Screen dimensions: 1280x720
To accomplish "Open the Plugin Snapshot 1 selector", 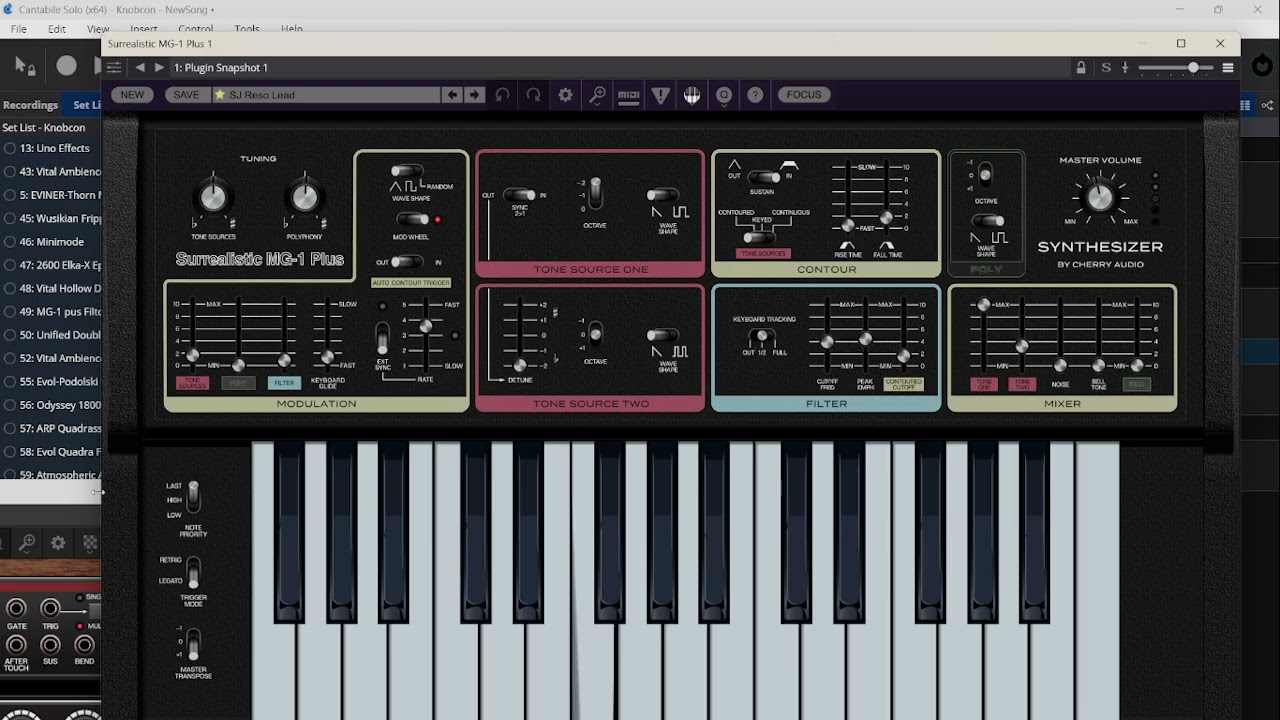I will pyautogui.click(x=221, y=68).
